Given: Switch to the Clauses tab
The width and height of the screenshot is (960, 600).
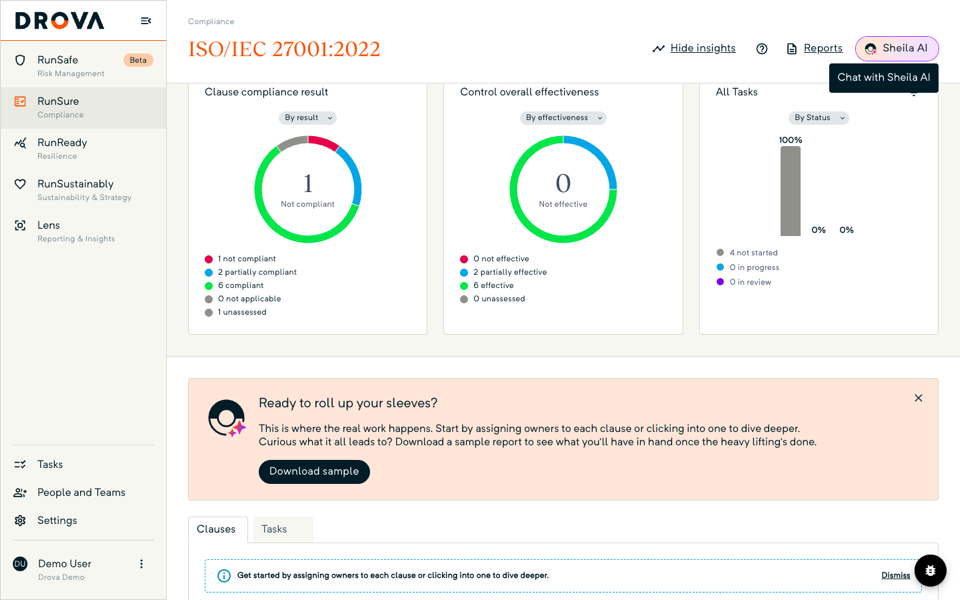Looking at the screenshot, I should click(x=216, y=529).
